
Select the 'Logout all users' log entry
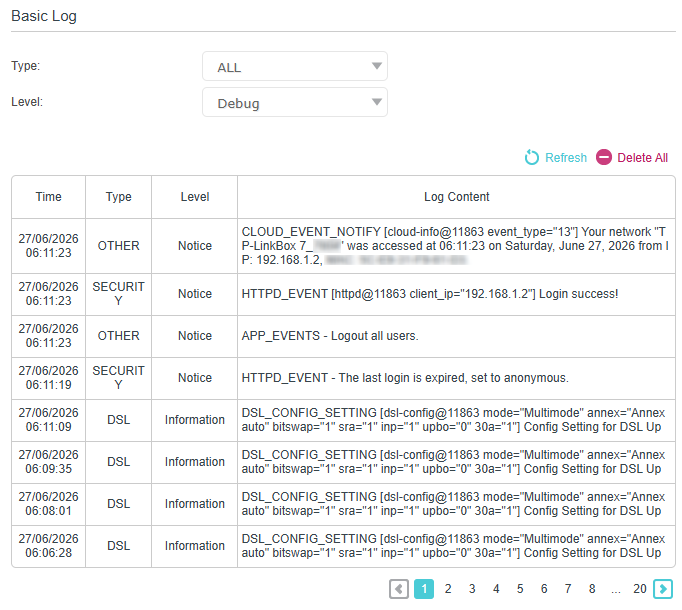pos(456,336)
